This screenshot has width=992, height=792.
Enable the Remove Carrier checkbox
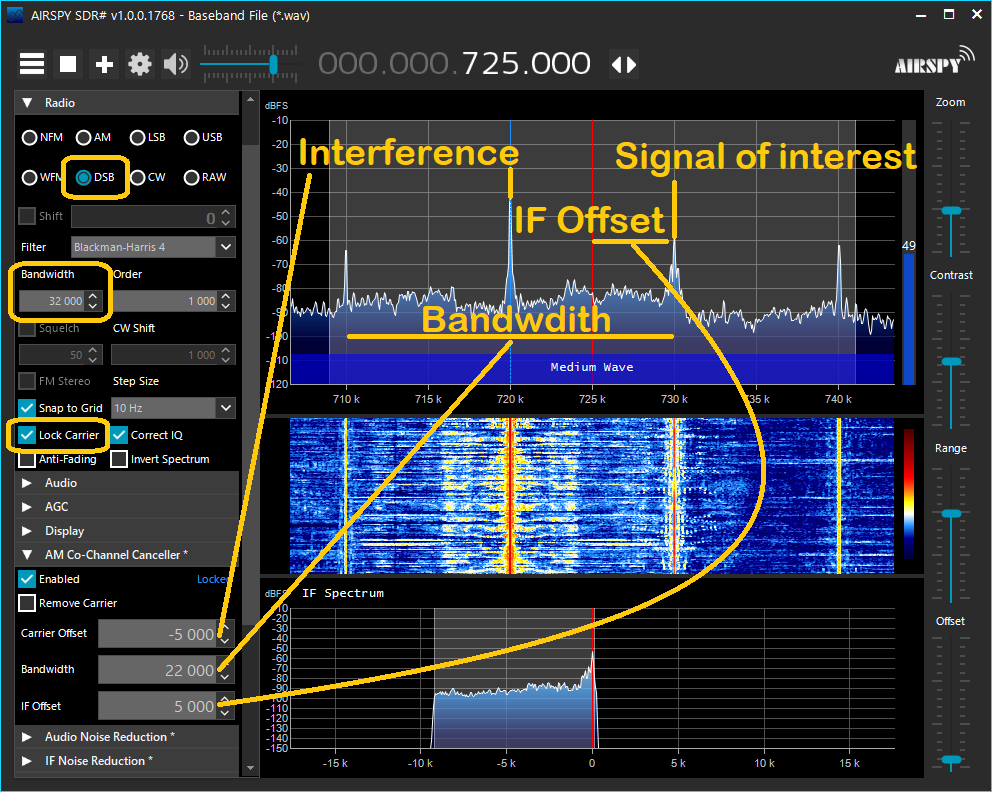(27, 603)
